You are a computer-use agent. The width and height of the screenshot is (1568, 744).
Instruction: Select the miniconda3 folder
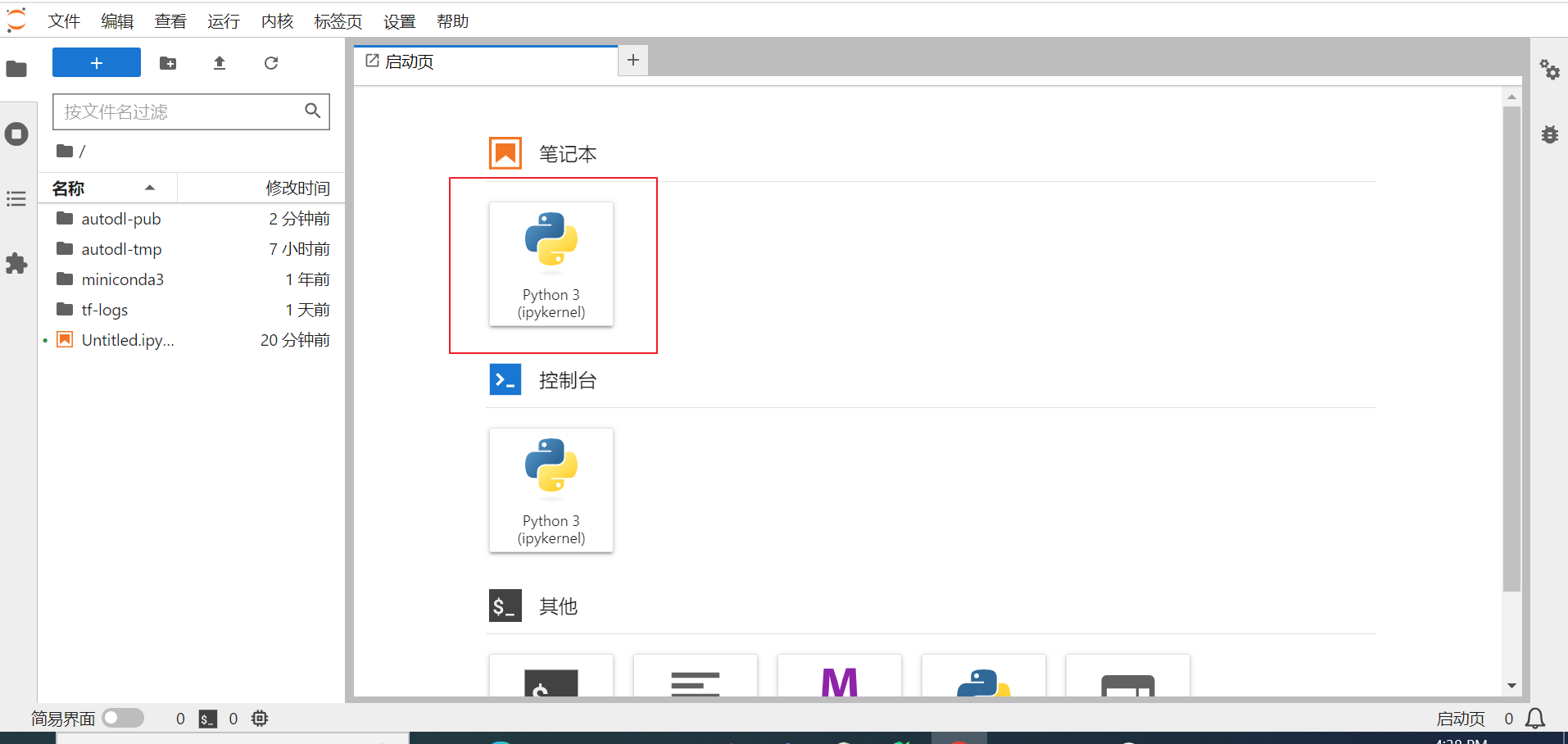[193, 279]
